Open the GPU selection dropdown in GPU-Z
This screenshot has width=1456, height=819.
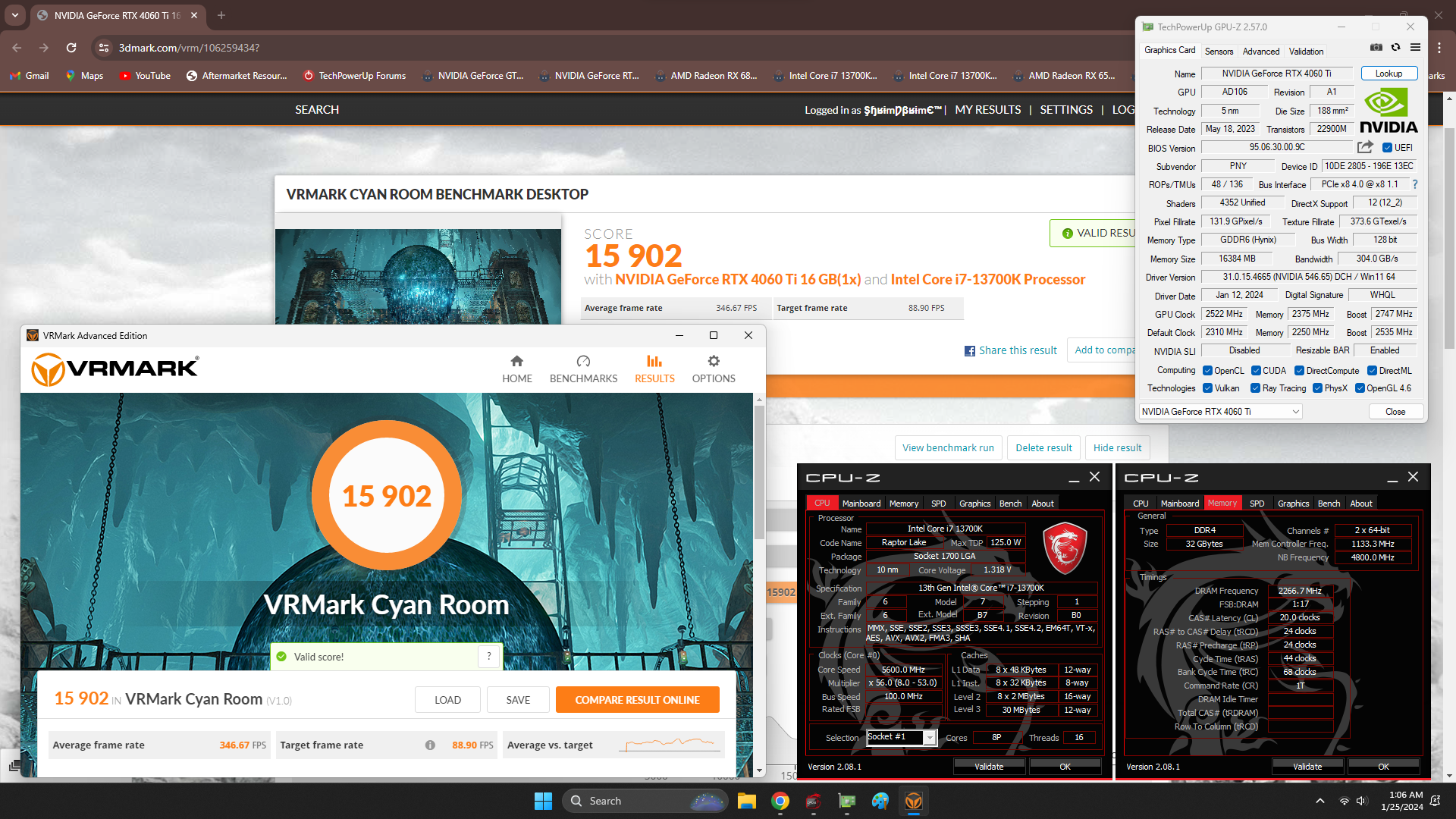click(x=1220, y=412)
